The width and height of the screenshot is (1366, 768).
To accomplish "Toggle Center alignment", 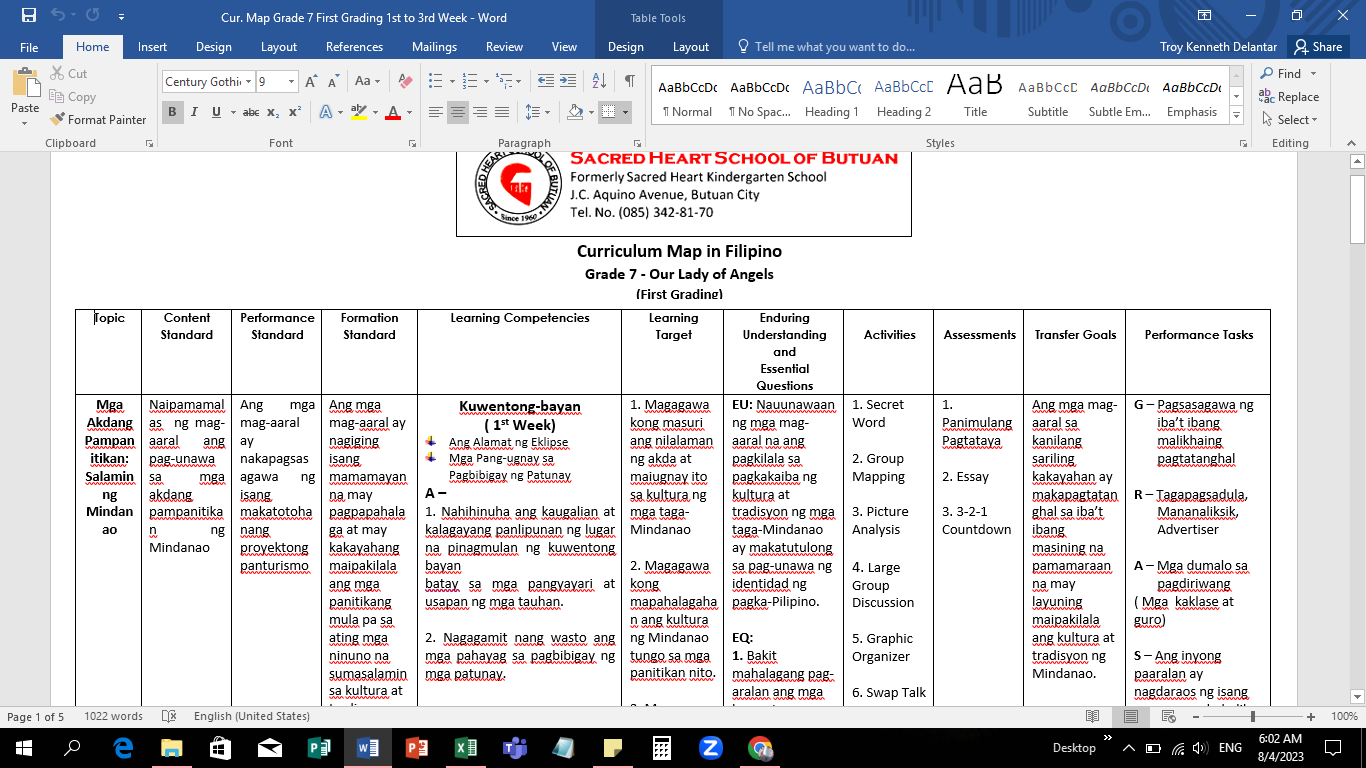I will pyautogui.click(x=458, y=113).
